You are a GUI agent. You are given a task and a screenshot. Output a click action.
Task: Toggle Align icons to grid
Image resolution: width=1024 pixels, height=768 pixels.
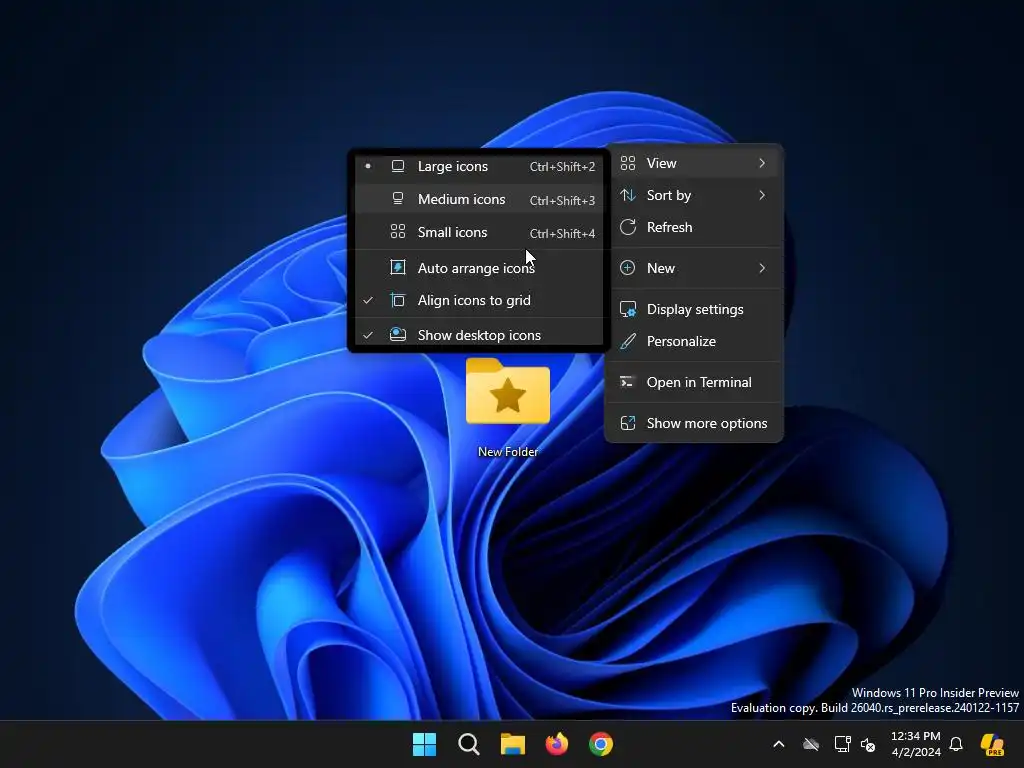click(x=478, y=300)
